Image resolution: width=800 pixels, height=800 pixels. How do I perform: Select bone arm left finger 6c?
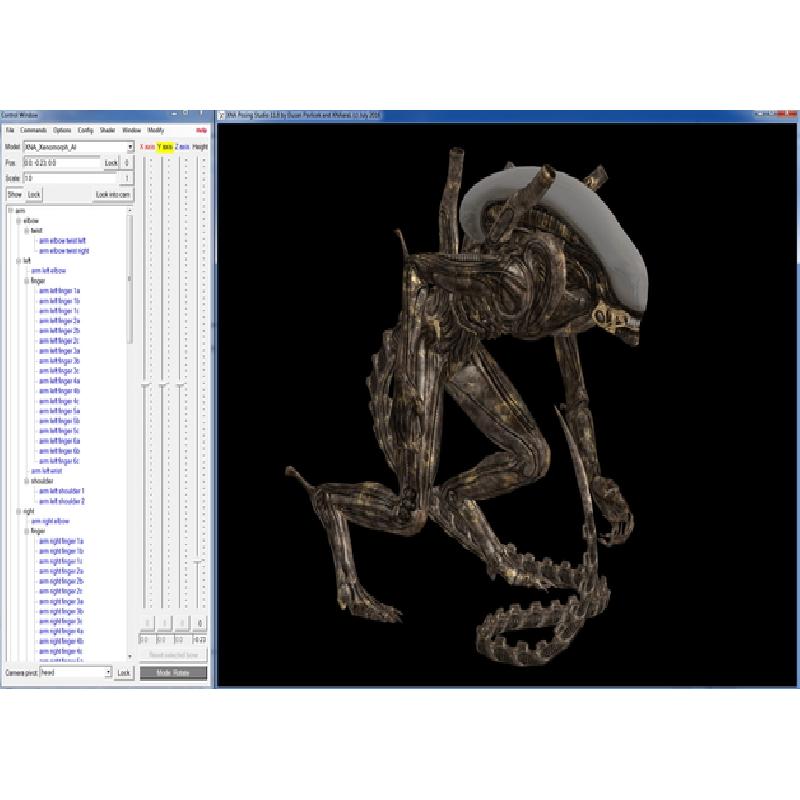click(59, 461)
